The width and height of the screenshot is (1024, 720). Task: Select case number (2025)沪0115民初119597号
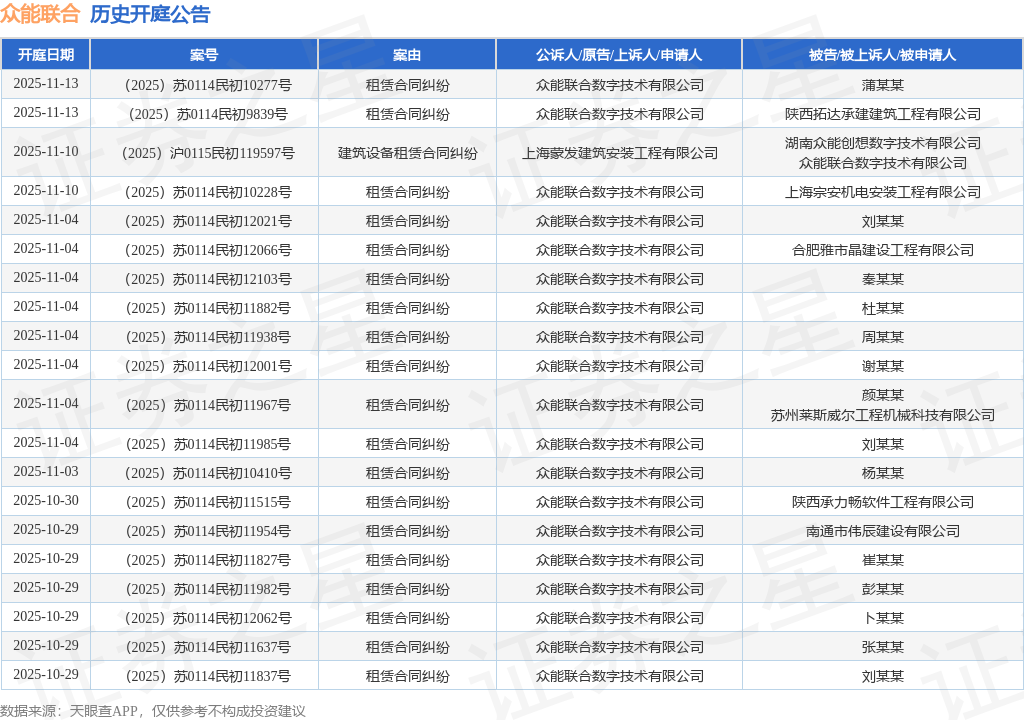(208, 153)
